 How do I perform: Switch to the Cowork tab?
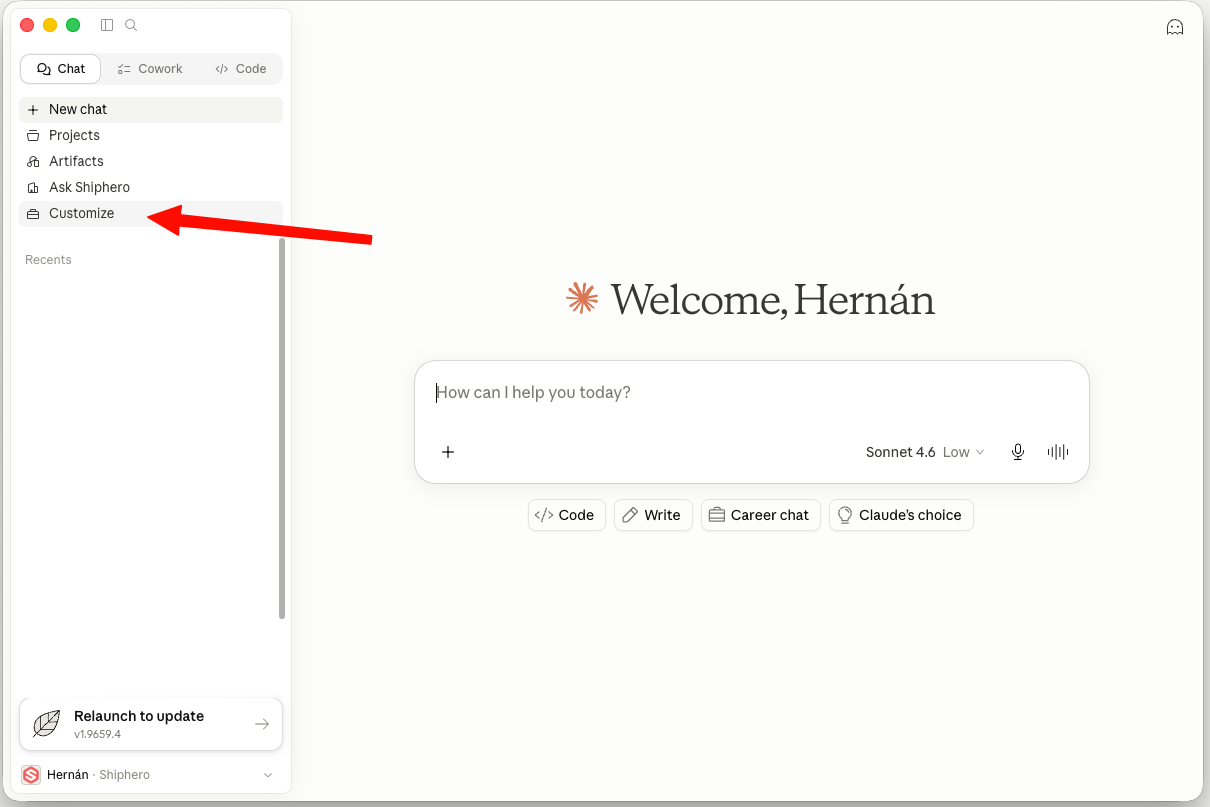click(x=150, y=69)
